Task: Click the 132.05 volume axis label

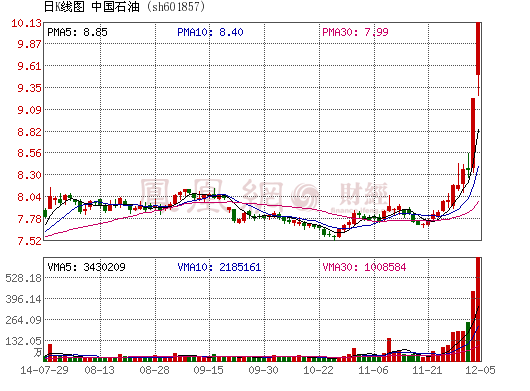Action: click(23, 341)
